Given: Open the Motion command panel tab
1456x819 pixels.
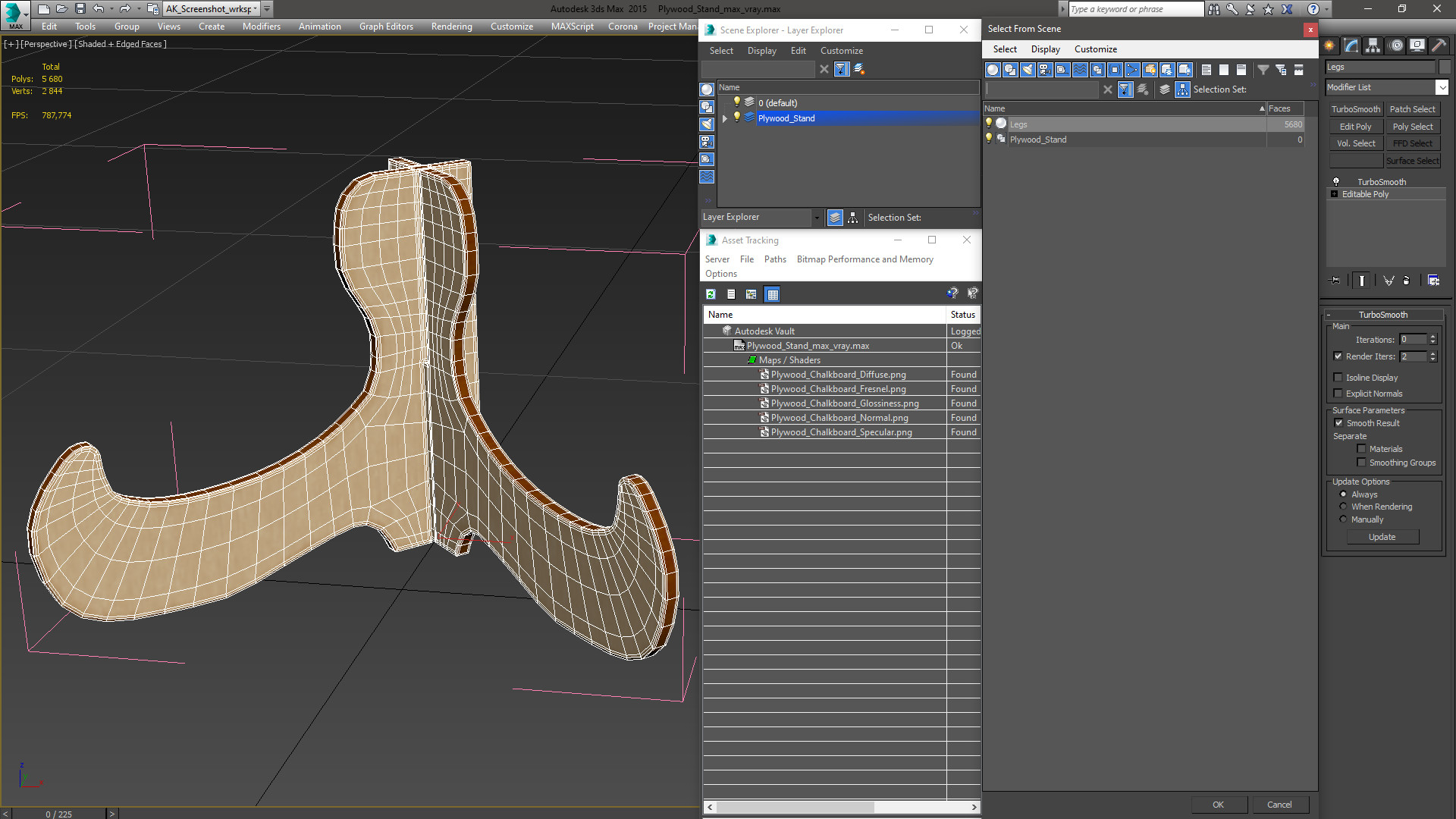Looking at the screenshot, I should click(1396, 45).
